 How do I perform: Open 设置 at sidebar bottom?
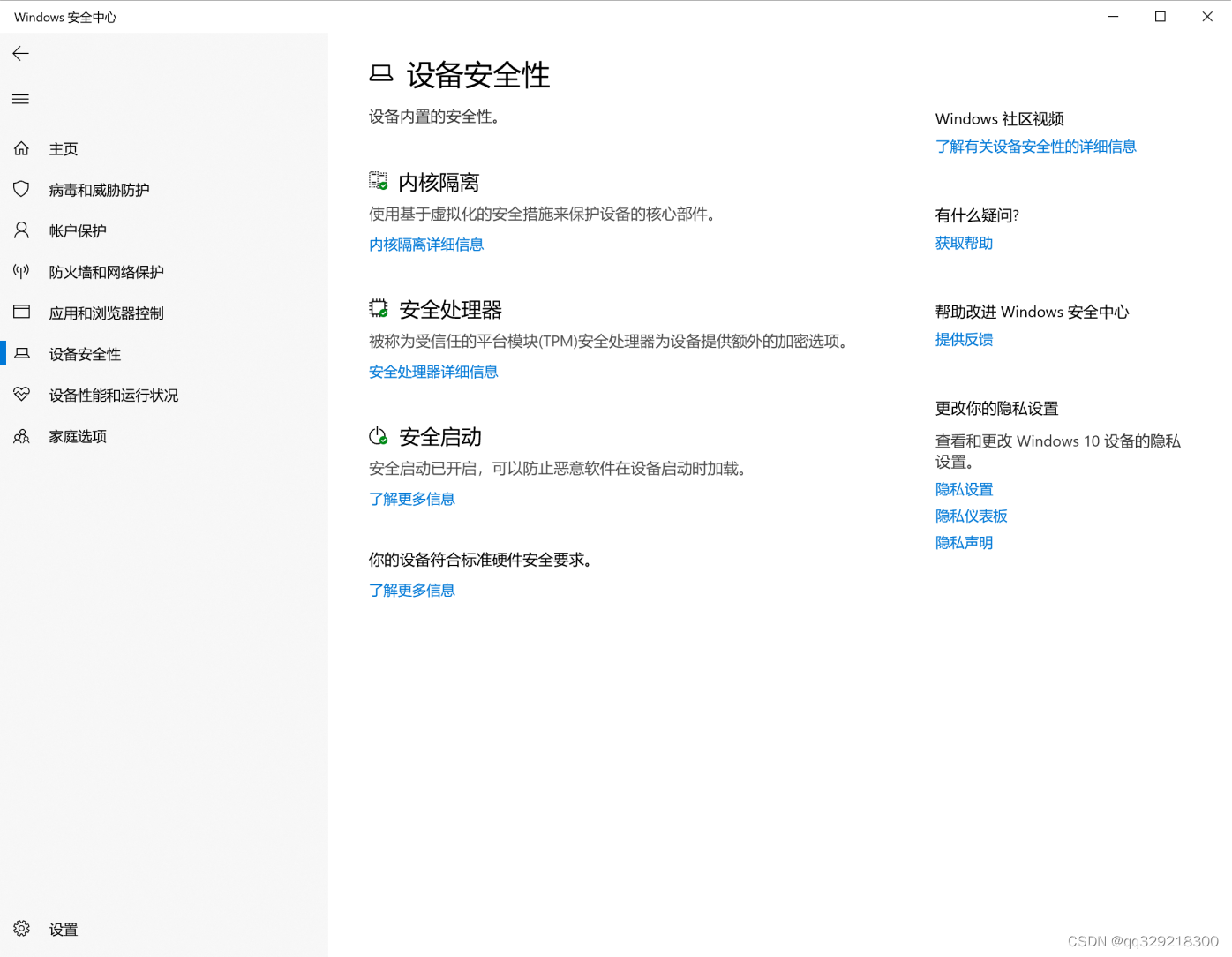pyautogui.click(x=164, y=929)
